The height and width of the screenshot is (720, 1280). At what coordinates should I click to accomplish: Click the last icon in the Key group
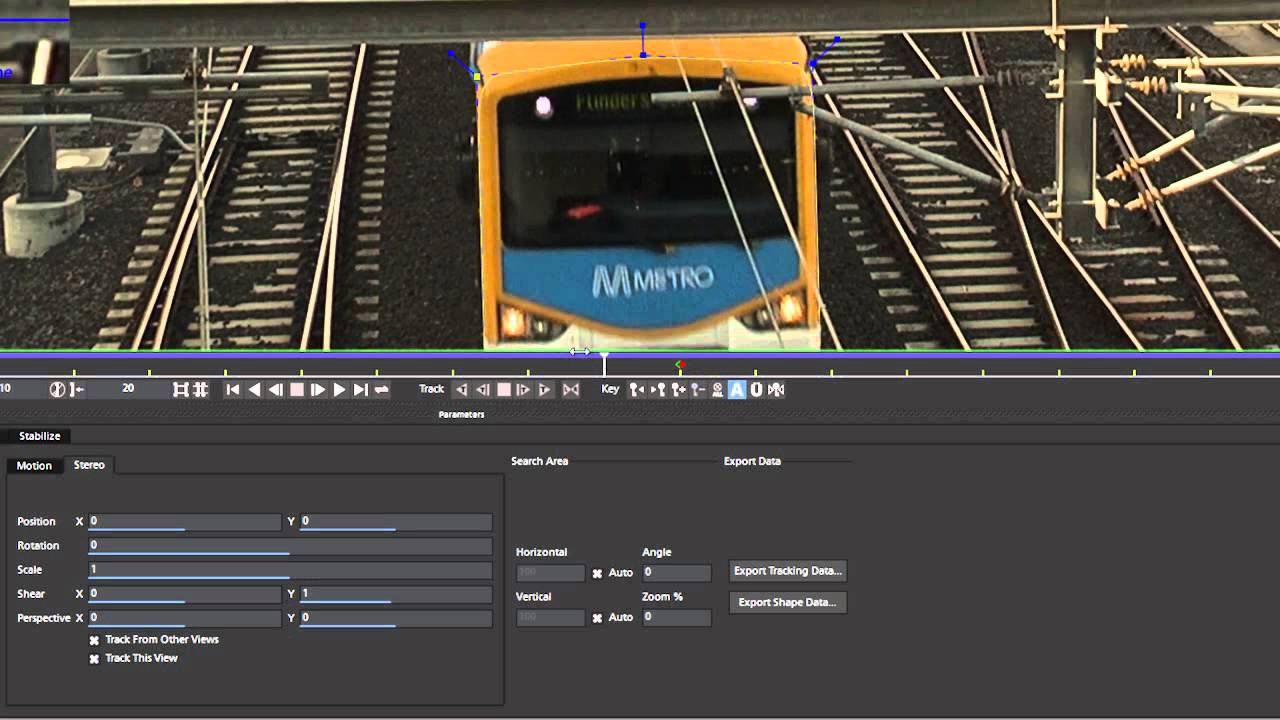[x=776, y=390]
